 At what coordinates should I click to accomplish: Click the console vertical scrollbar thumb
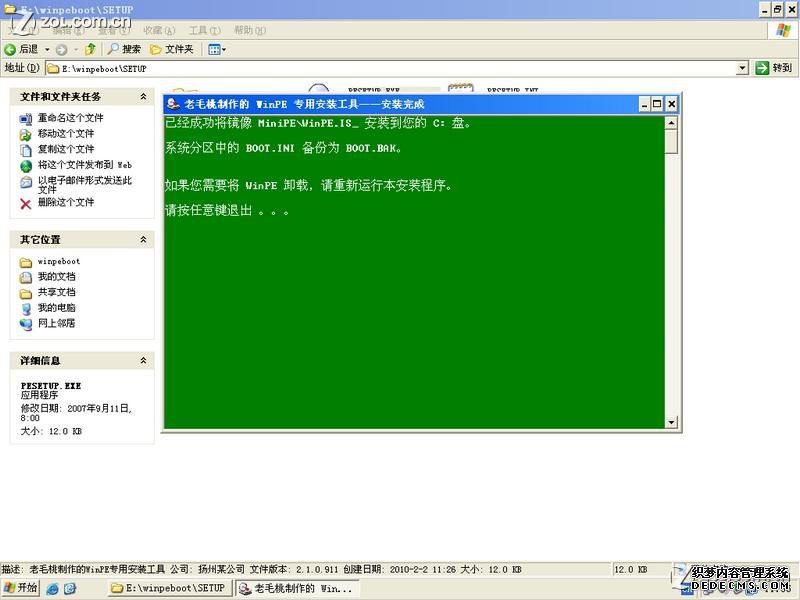tap(671, 141)
